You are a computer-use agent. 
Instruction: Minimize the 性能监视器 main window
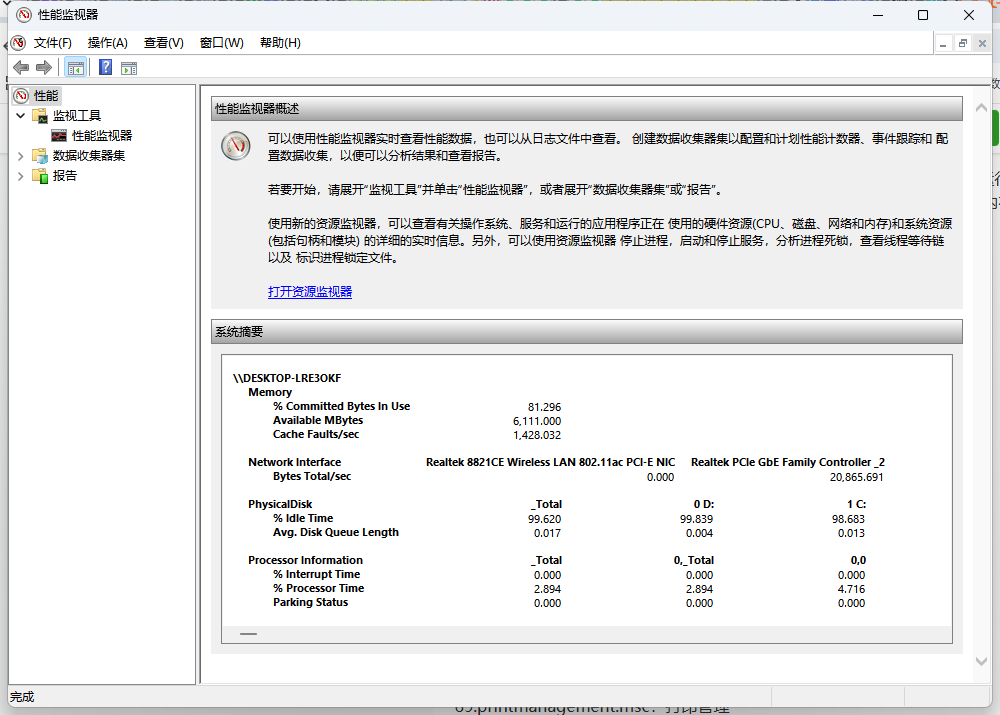click(878, 15)
